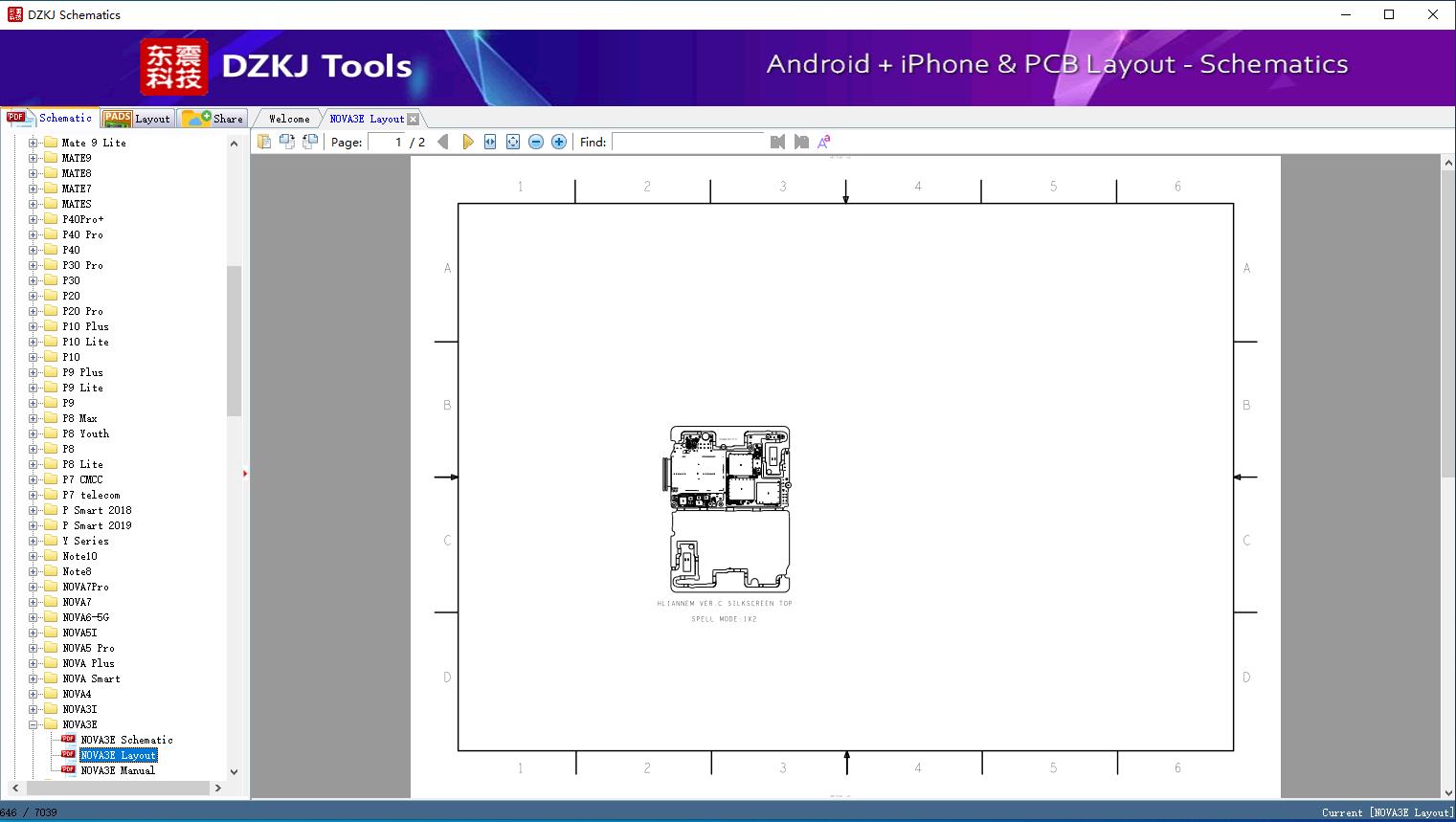Viewport: 1456px width, 822px height.
Task: Click the folder icon of P40Pro+
Action: click(x=51, y=219)
